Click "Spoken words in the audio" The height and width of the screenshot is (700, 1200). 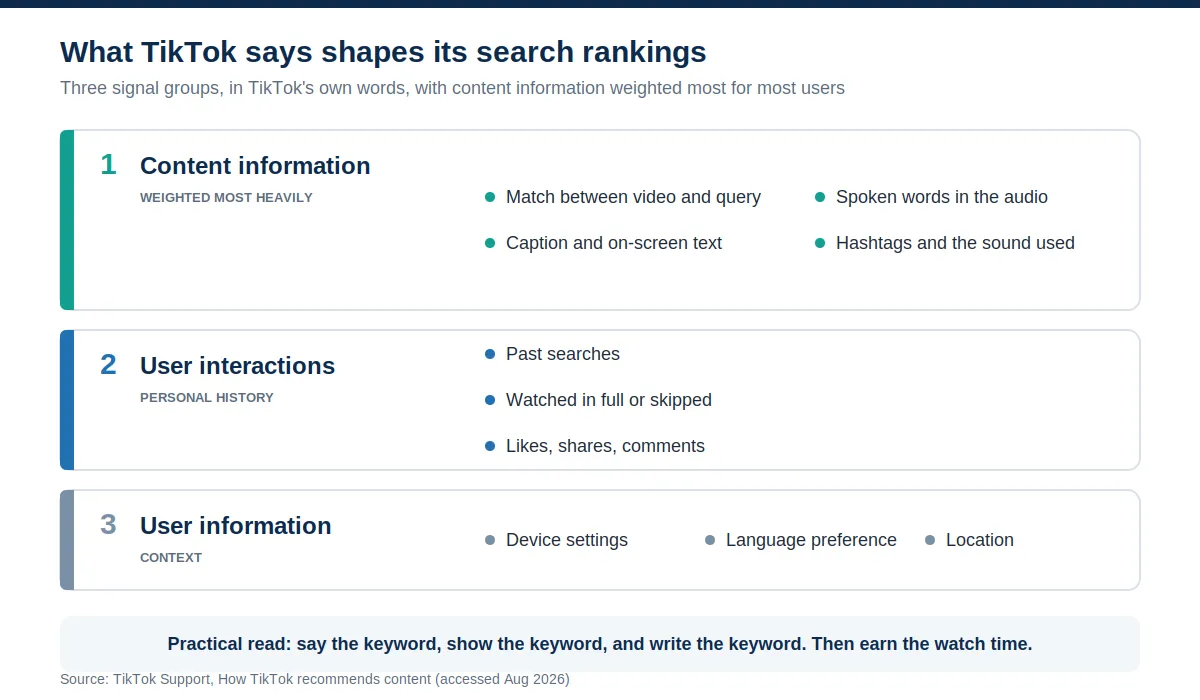tap(942, 197)
